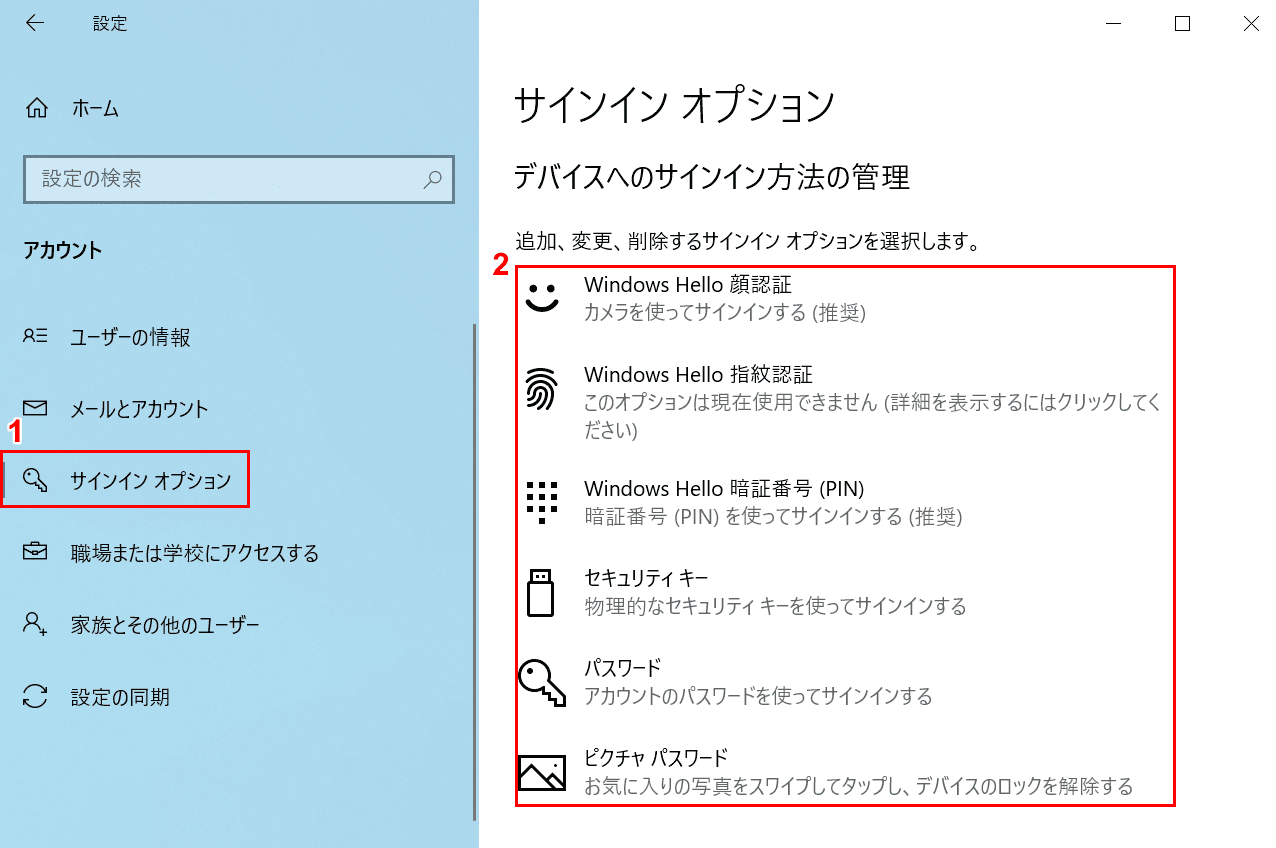The height and width of the screenshot is (848, 1276).
Task: Click アカウントのパスワードを使ってサインインする text
Action: click(758, 695)
